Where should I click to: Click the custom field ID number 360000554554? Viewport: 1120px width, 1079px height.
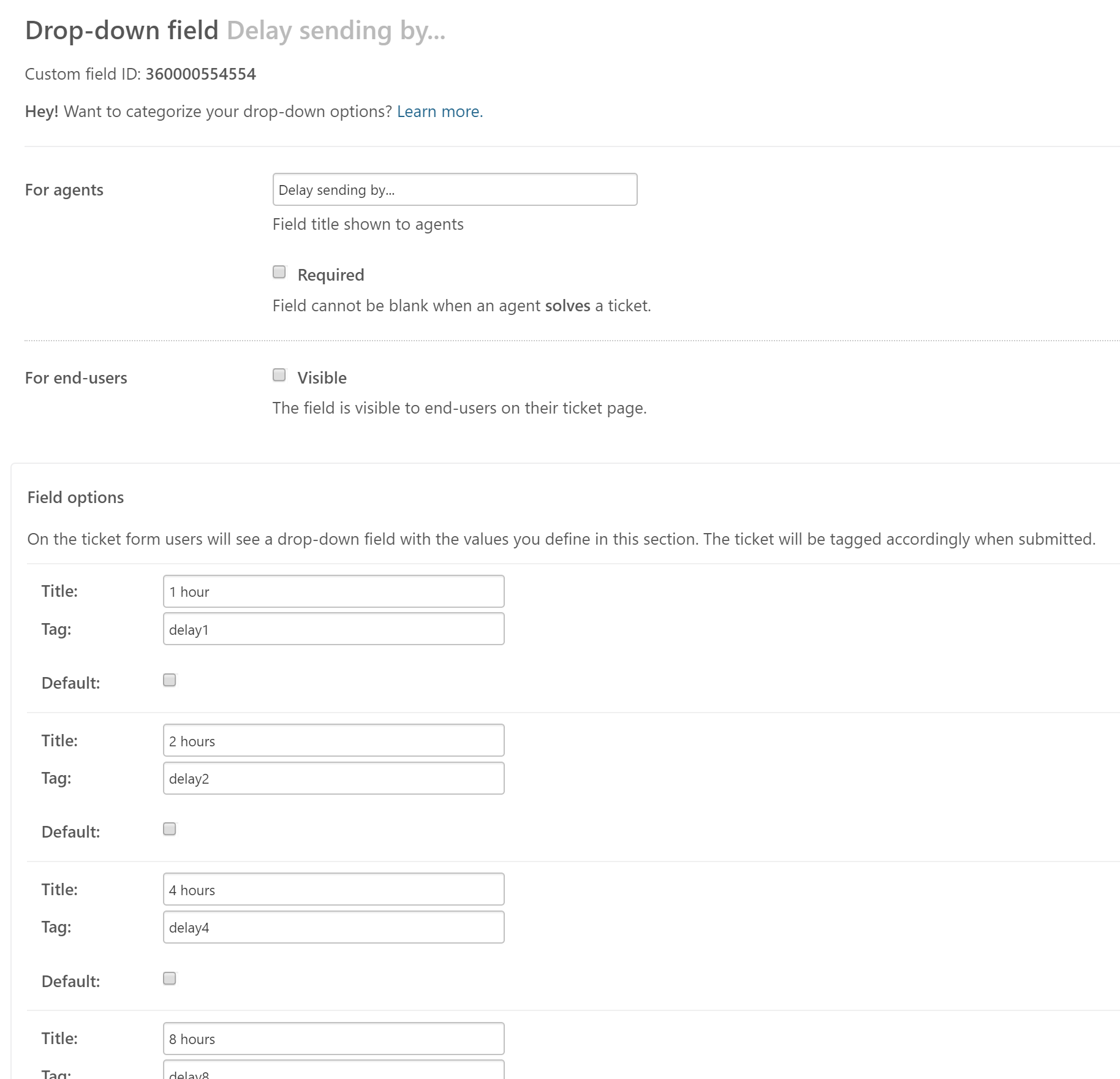pyautogui.click(x=200, y=74)
